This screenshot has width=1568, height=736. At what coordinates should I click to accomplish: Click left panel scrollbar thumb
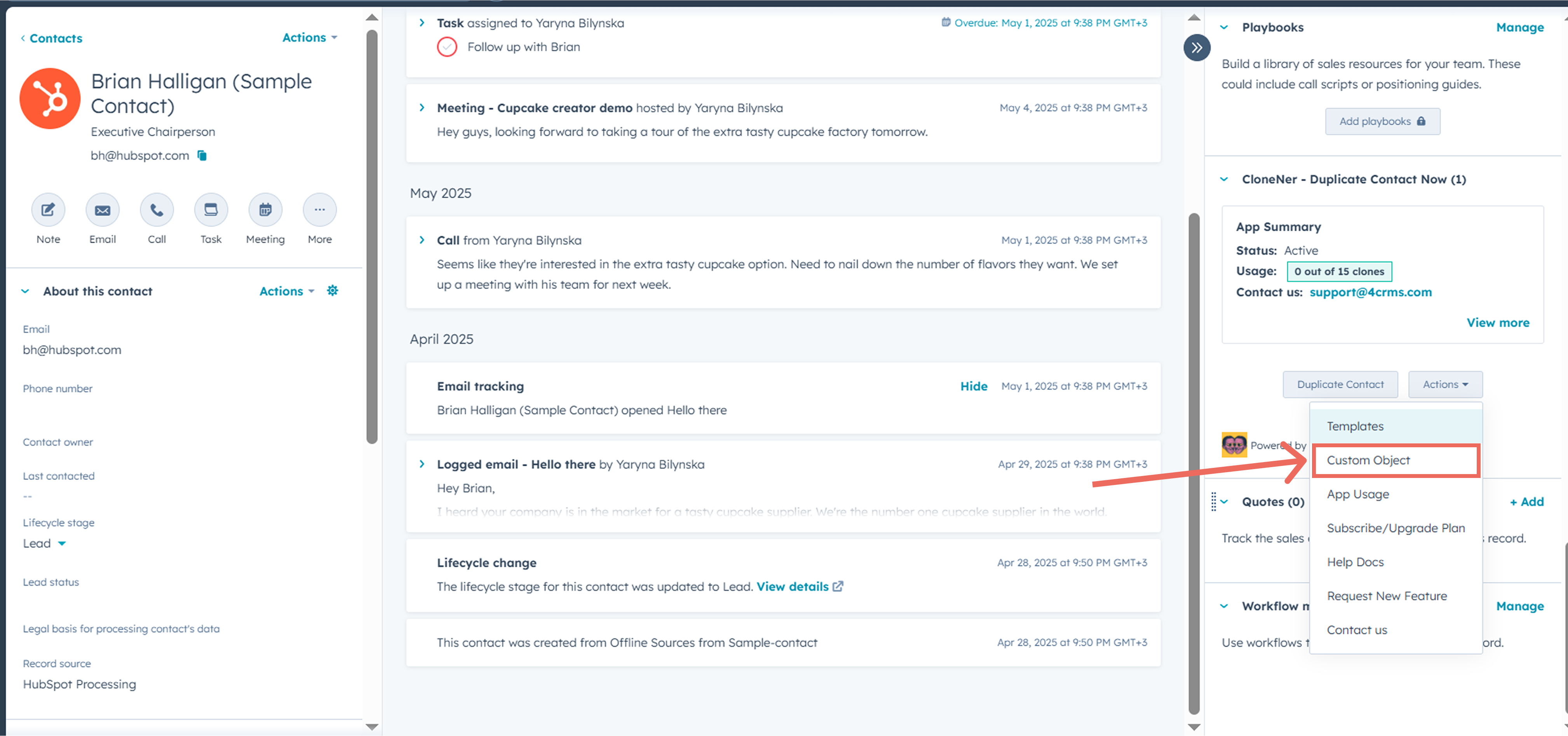coord(372,236)
